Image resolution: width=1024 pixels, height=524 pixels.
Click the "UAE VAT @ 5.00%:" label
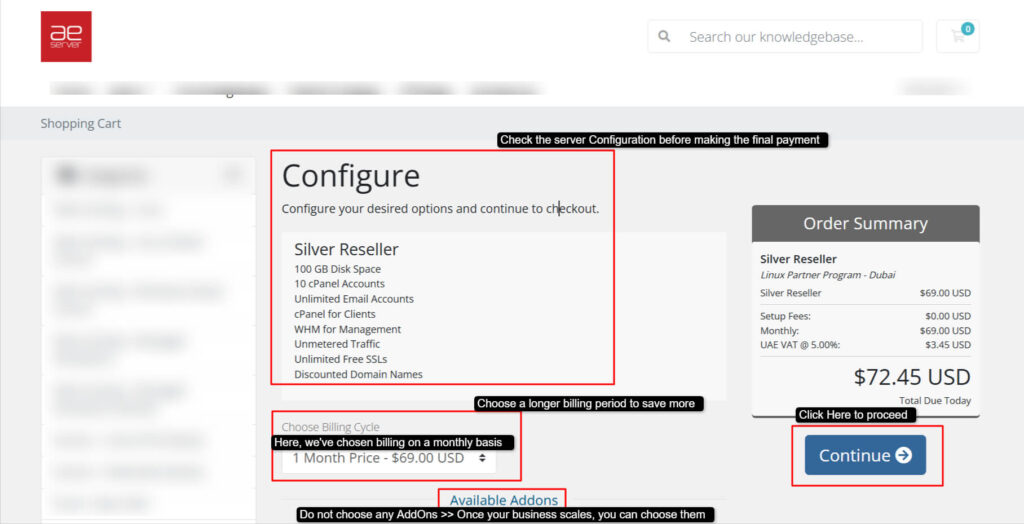pos(800,344)
